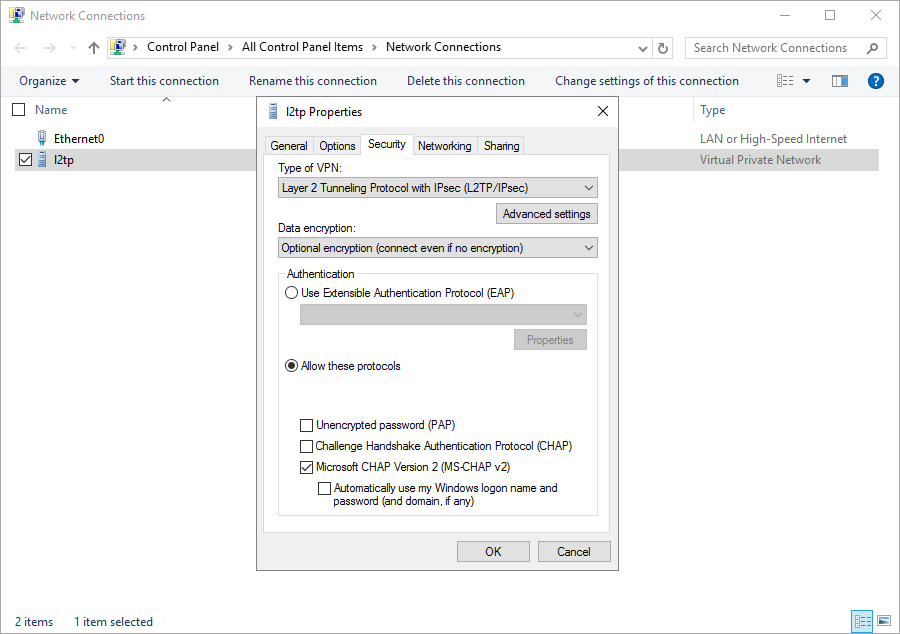The height and width of the screenshot is (634, 900).
Task: Click the 1 item selected status text
Action: coord(113,621)
